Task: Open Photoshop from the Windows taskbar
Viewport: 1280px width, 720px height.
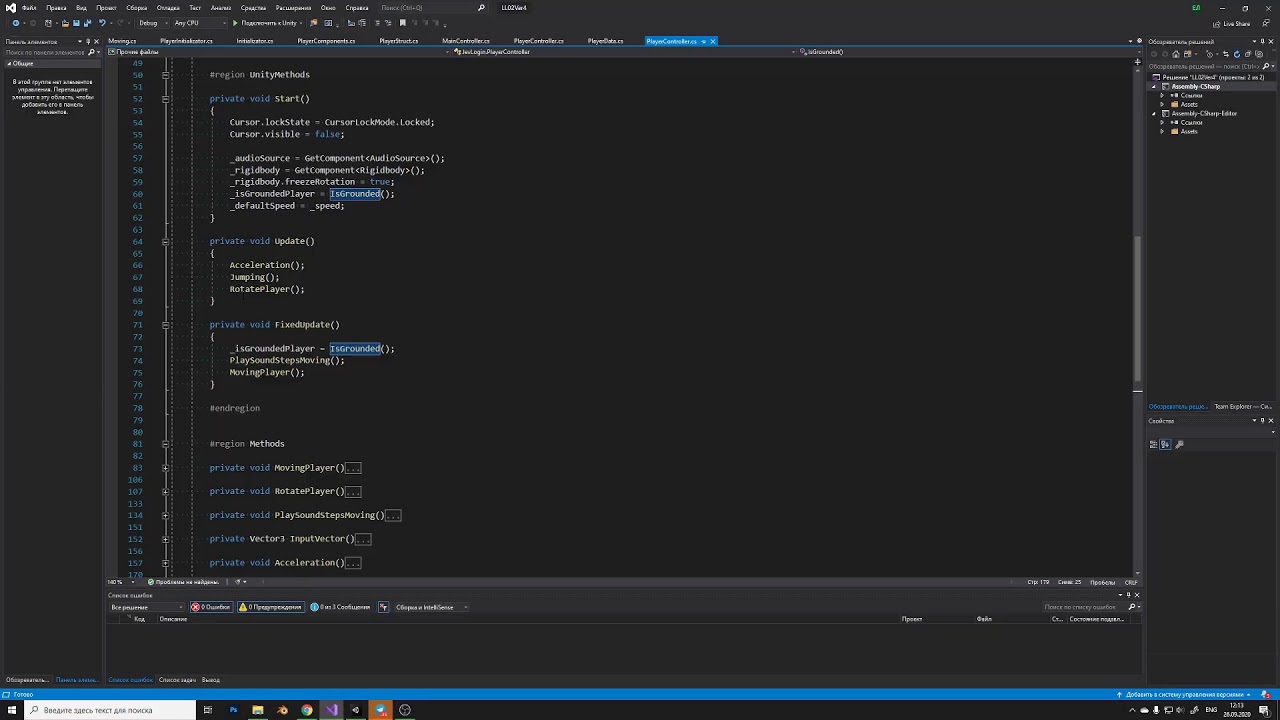Action: pos(233,710)
